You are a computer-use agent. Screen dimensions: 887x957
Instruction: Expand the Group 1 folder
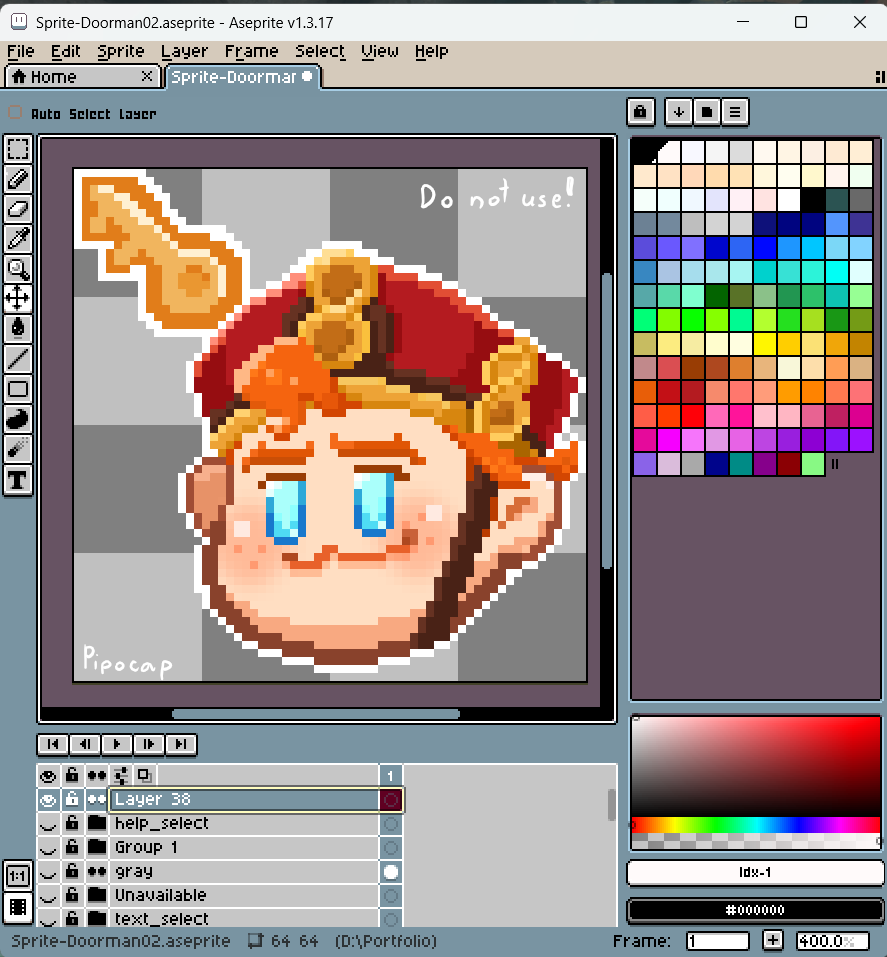pos(96,848)
